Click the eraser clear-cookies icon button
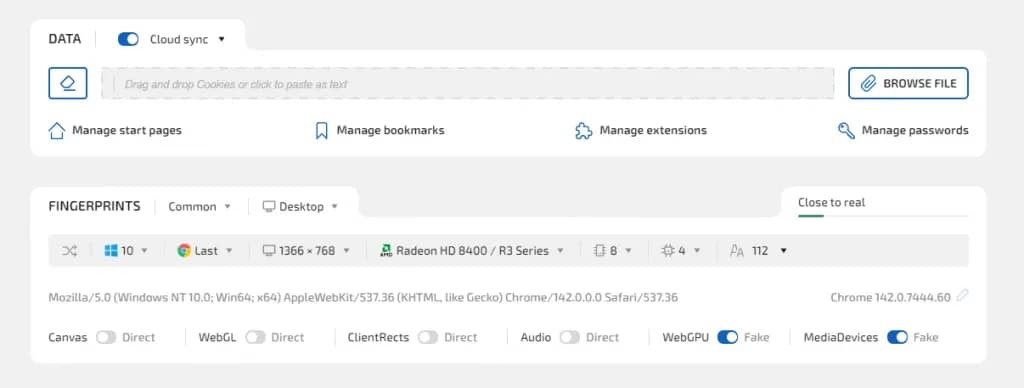 coord(68,84)
